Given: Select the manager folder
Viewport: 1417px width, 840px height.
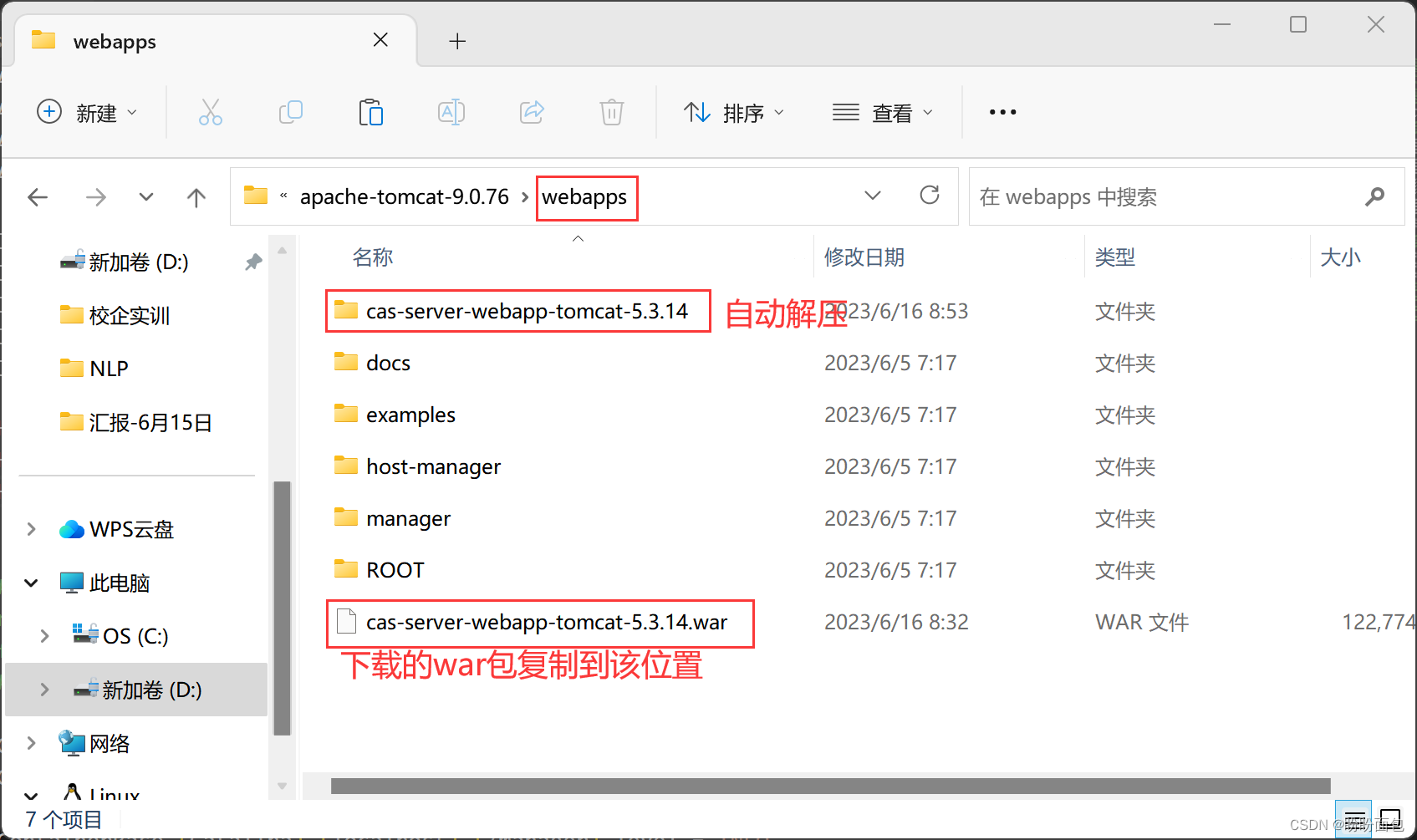Looking at the screenshot, I should coord(408,518).
